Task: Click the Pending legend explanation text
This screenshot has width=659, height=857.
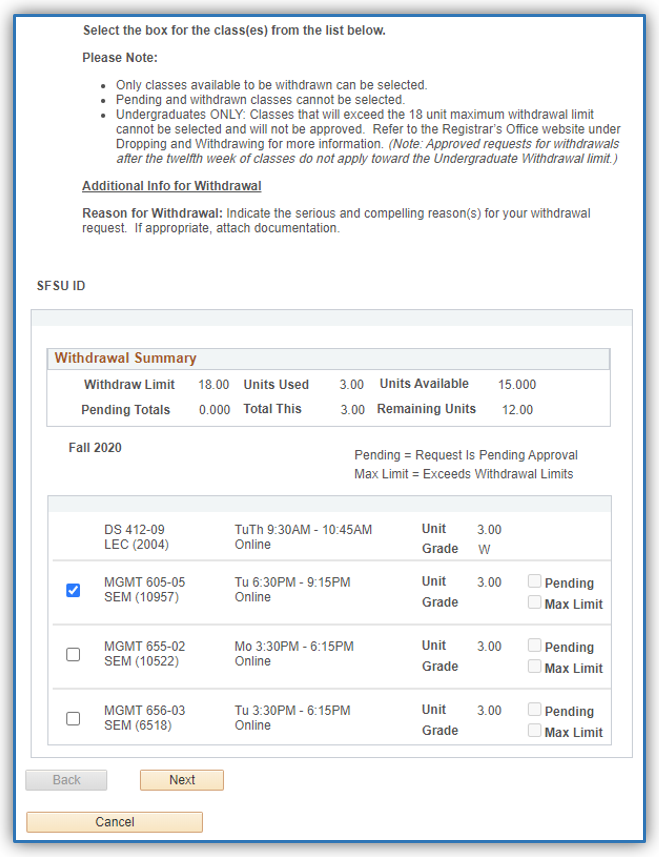Action: pos(466,455)
